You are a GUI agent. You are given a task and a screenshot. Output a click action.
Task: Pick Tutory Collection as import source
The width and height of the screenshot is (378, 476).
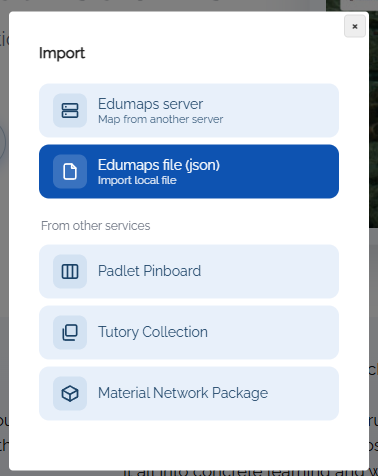(x=189, y=332)
